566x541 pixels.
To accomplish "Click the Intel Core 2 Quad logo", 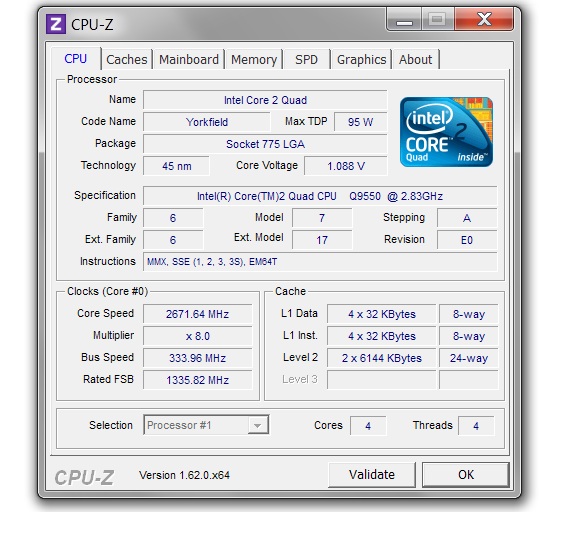I will point(446,132).
